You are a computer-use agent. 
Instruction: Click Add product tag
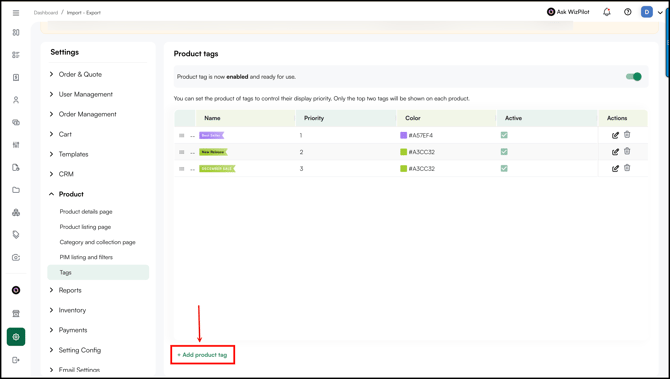coord(202,355)
